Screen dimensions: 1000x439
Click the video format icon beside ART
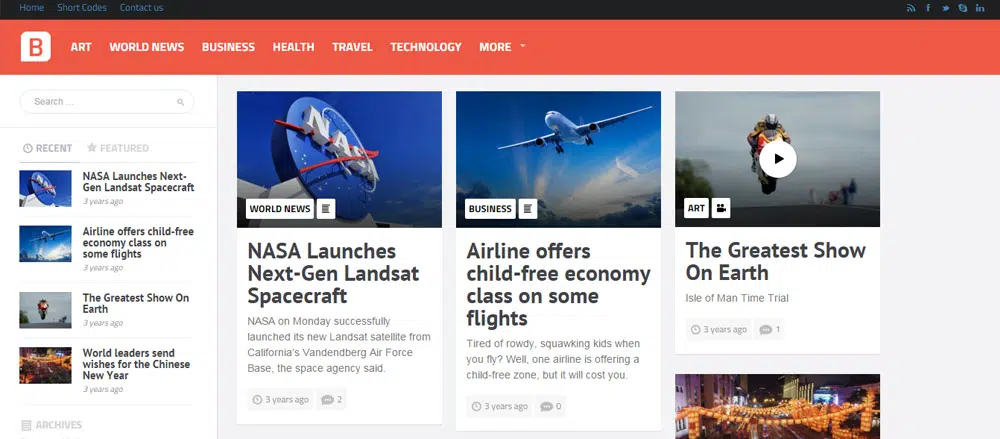pos(721,208)
